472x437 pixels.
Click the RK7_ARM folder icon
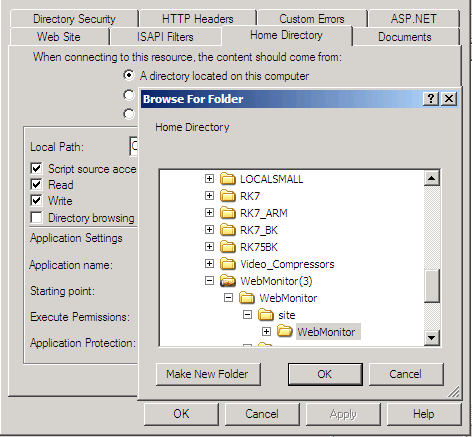(228, 213)
